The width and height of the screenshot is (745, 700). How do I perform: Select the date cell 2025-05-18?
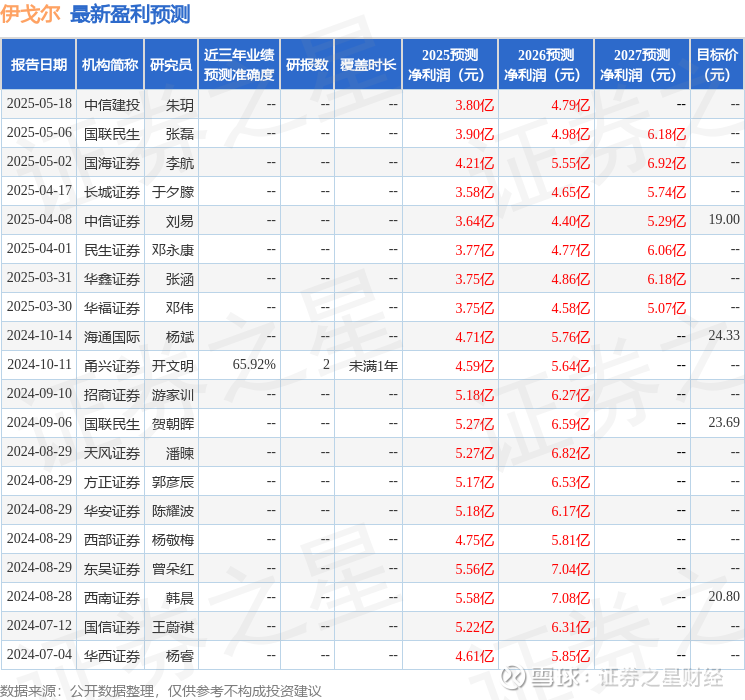tap(39, 104)
